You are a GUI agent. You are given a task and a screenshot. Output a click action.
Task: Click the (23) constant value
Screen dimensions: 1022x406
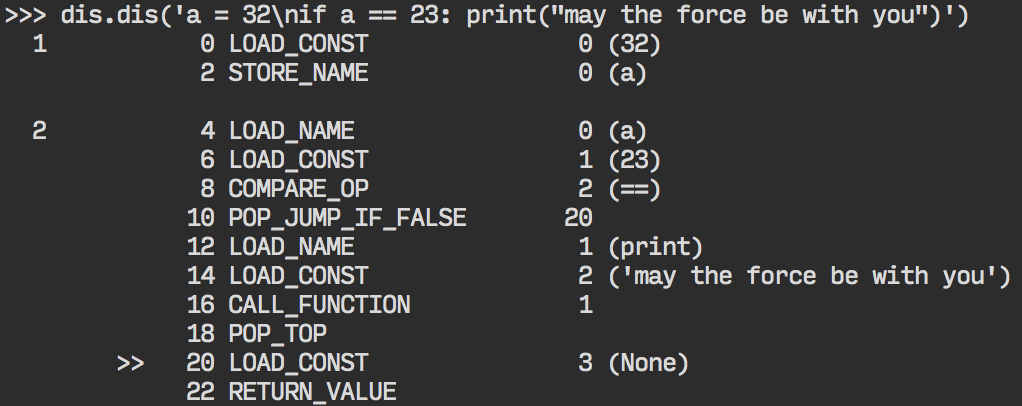pyautogui.click(x=634, y=159)
